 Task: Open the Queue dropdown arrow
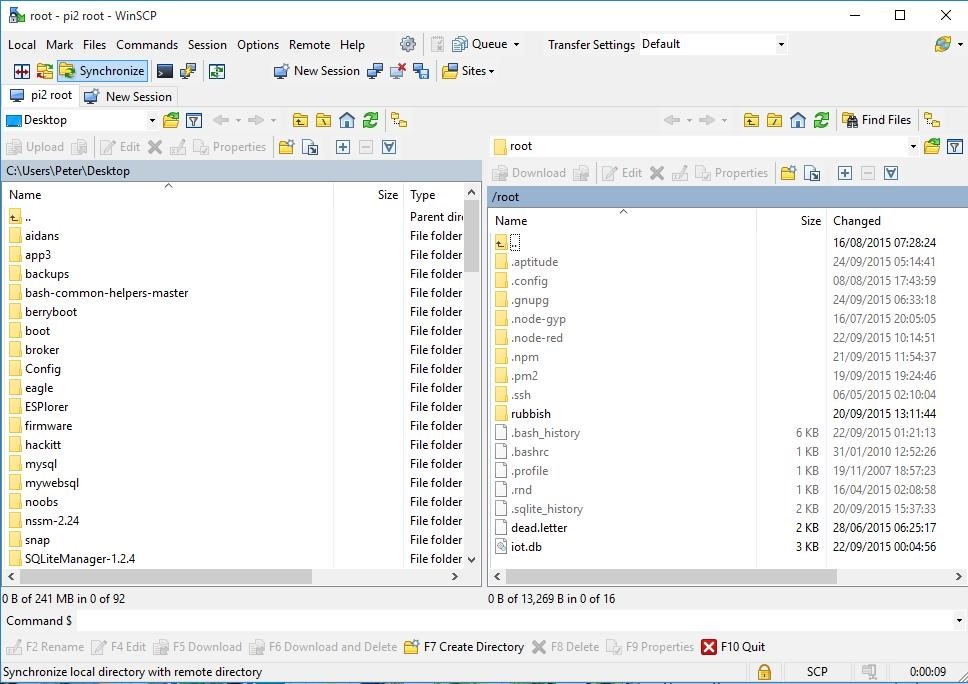pos(516,44)
